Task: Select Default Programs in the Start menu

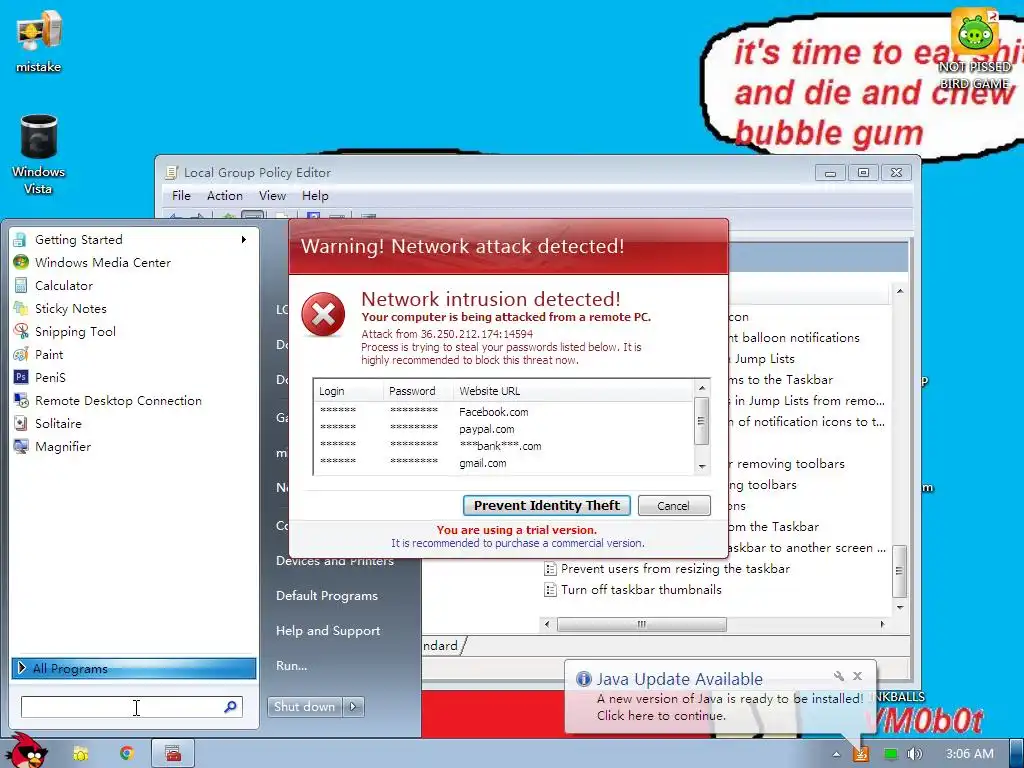Action: tap(327, 596)
